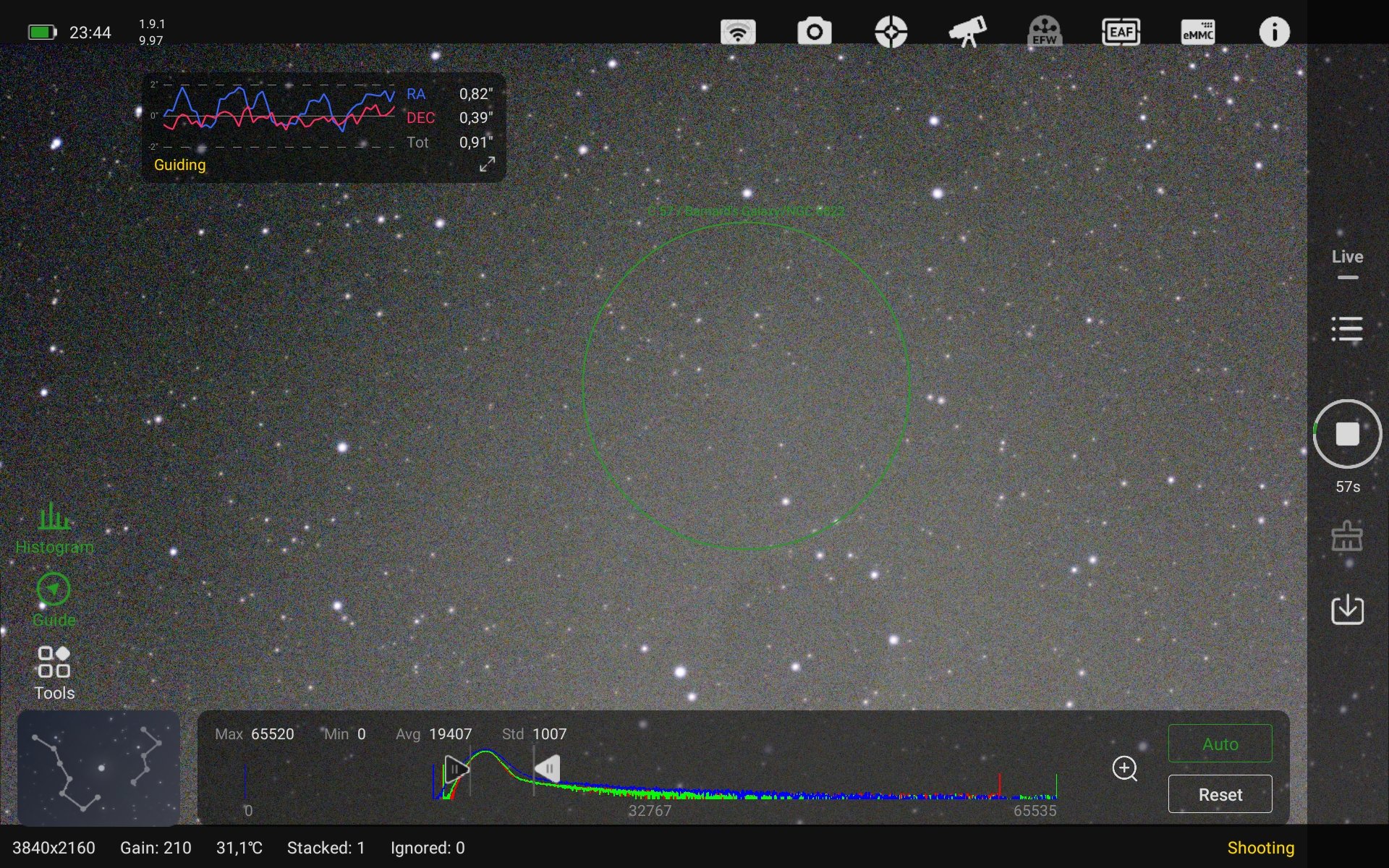Image resolution: width=1389 pixels, height=868 pixels.
Task: Click the Reset histogram button
Action: pos(1220,794)
